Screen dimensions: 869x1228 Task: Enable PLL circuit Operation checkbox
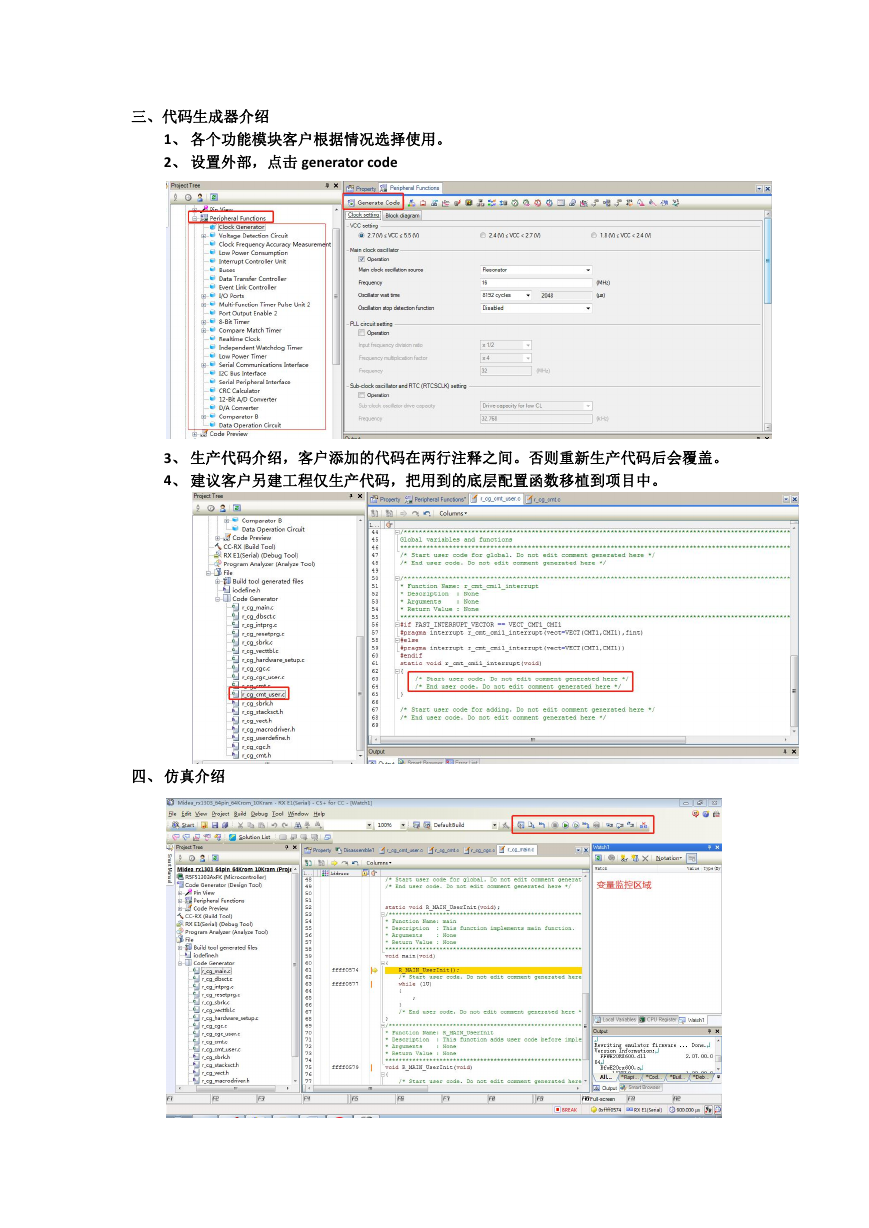pyautogui.click(x=361, y=333)
